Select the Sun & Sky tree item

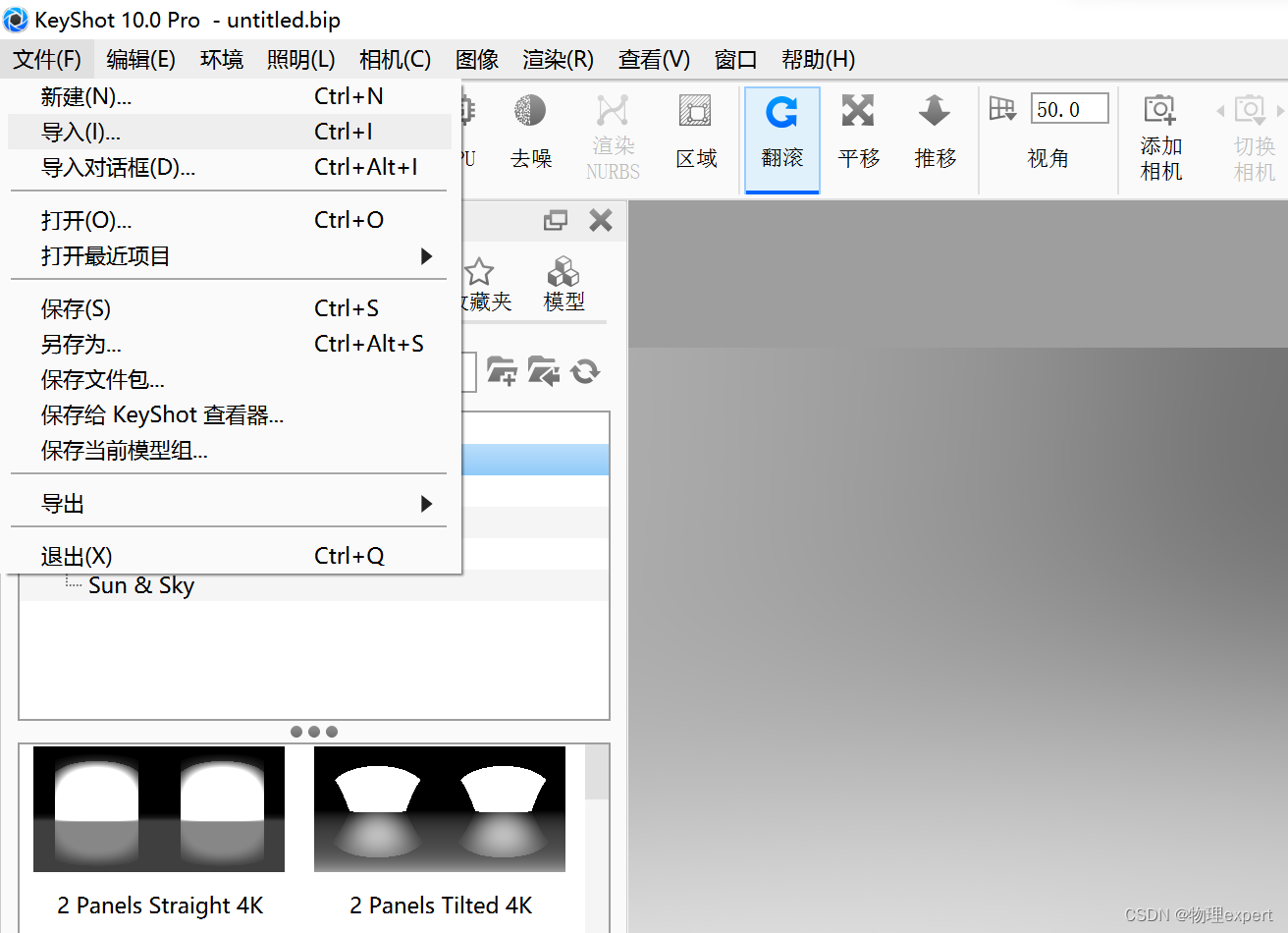[141, 585]
